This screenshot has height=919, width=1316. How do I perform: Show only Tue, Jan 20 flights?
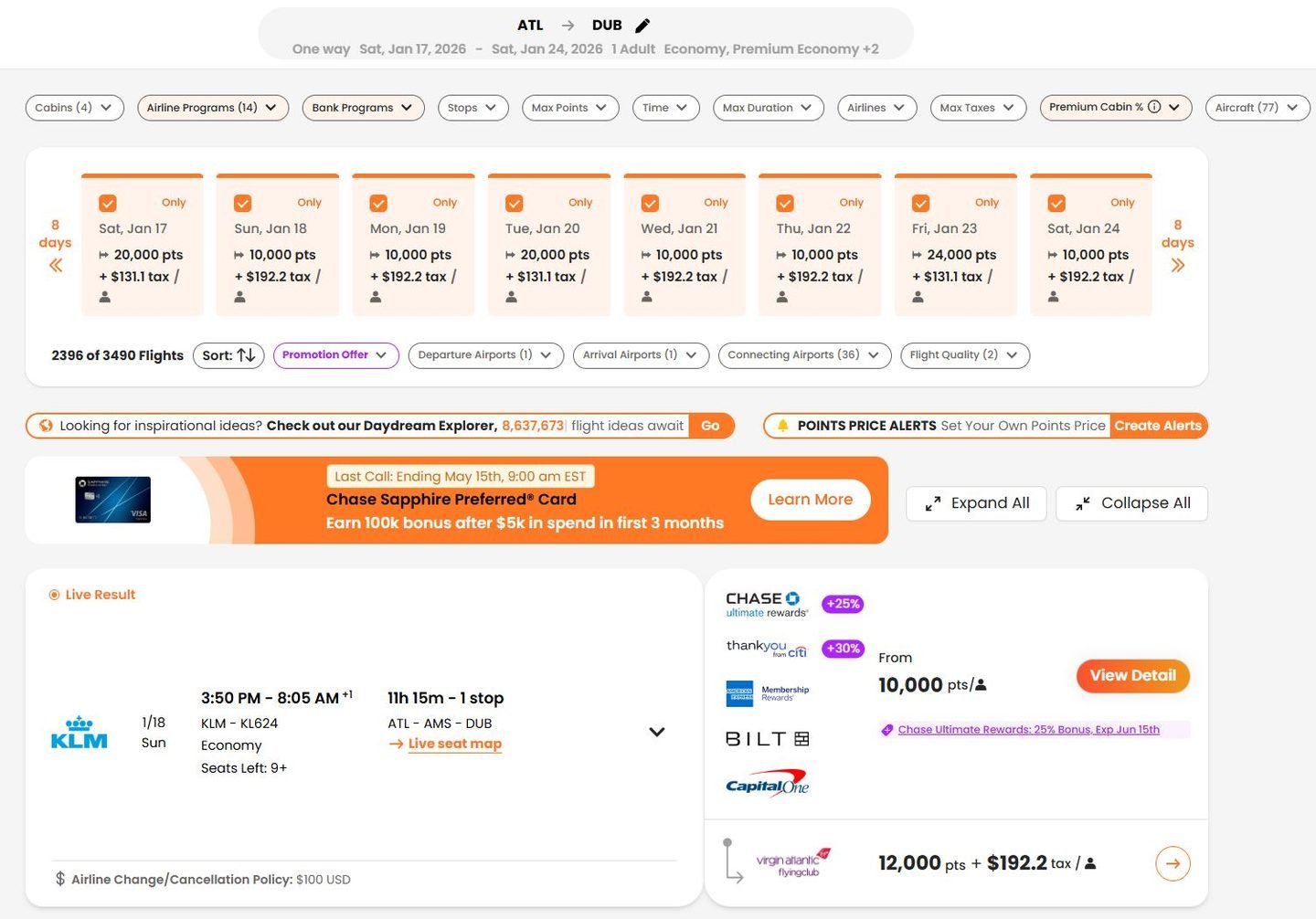tap(579, 203)
